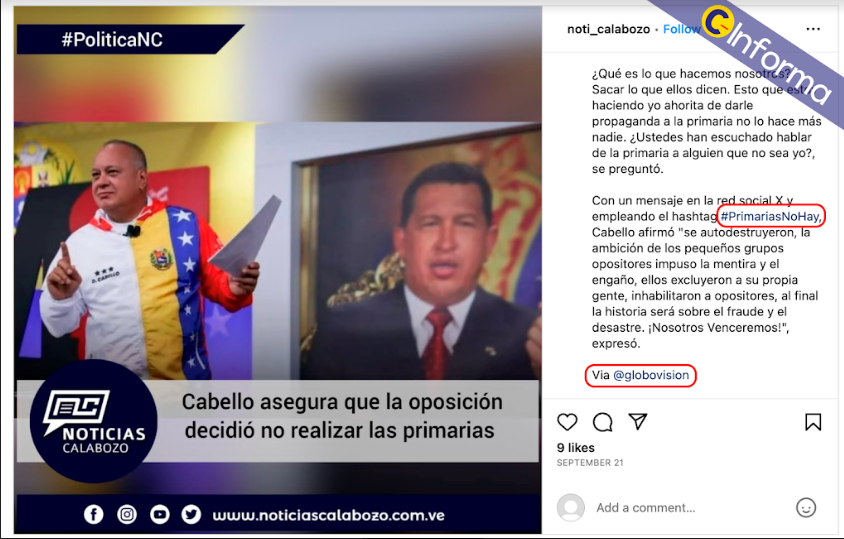Open comments via the speech bubble icon

point(602,422)
